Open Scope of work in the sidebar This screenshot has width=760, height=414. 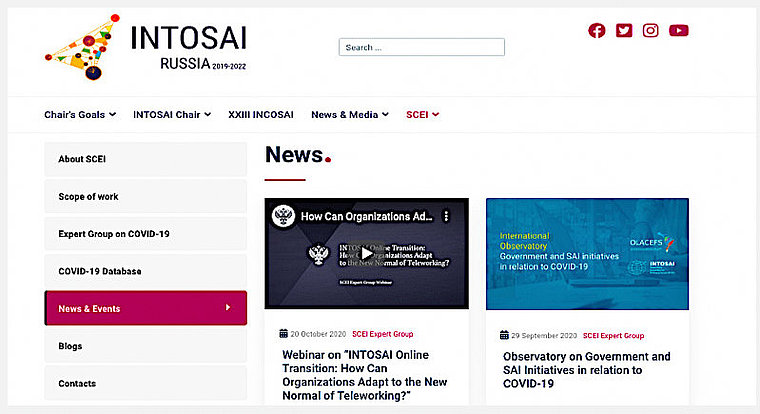coord(145,196)
